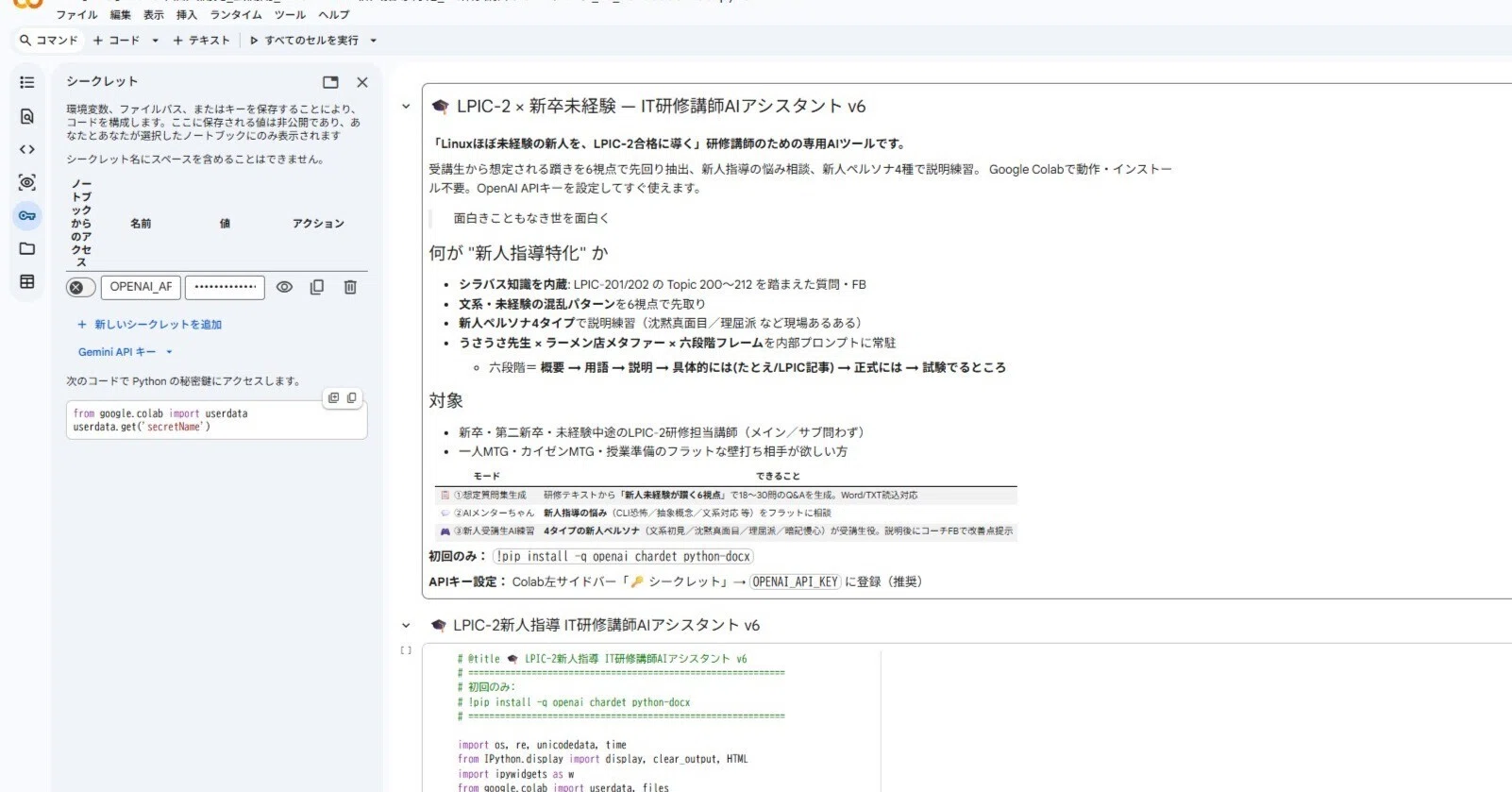Click the pip install openai chardet command text

623,557
